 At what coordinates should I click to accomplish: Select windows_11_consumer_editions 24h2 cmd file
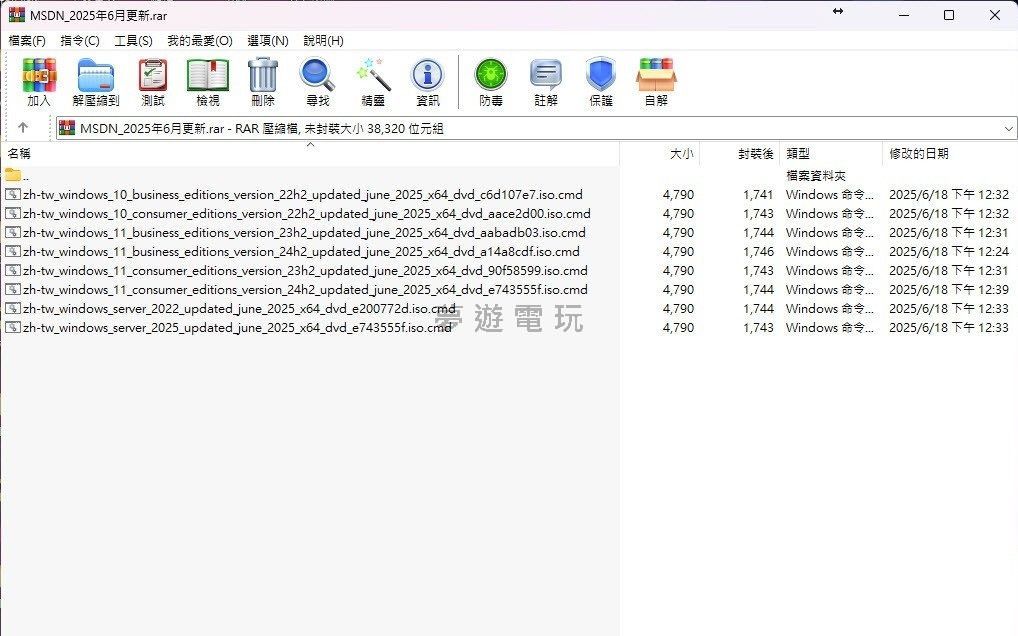(x=305, y=289)
